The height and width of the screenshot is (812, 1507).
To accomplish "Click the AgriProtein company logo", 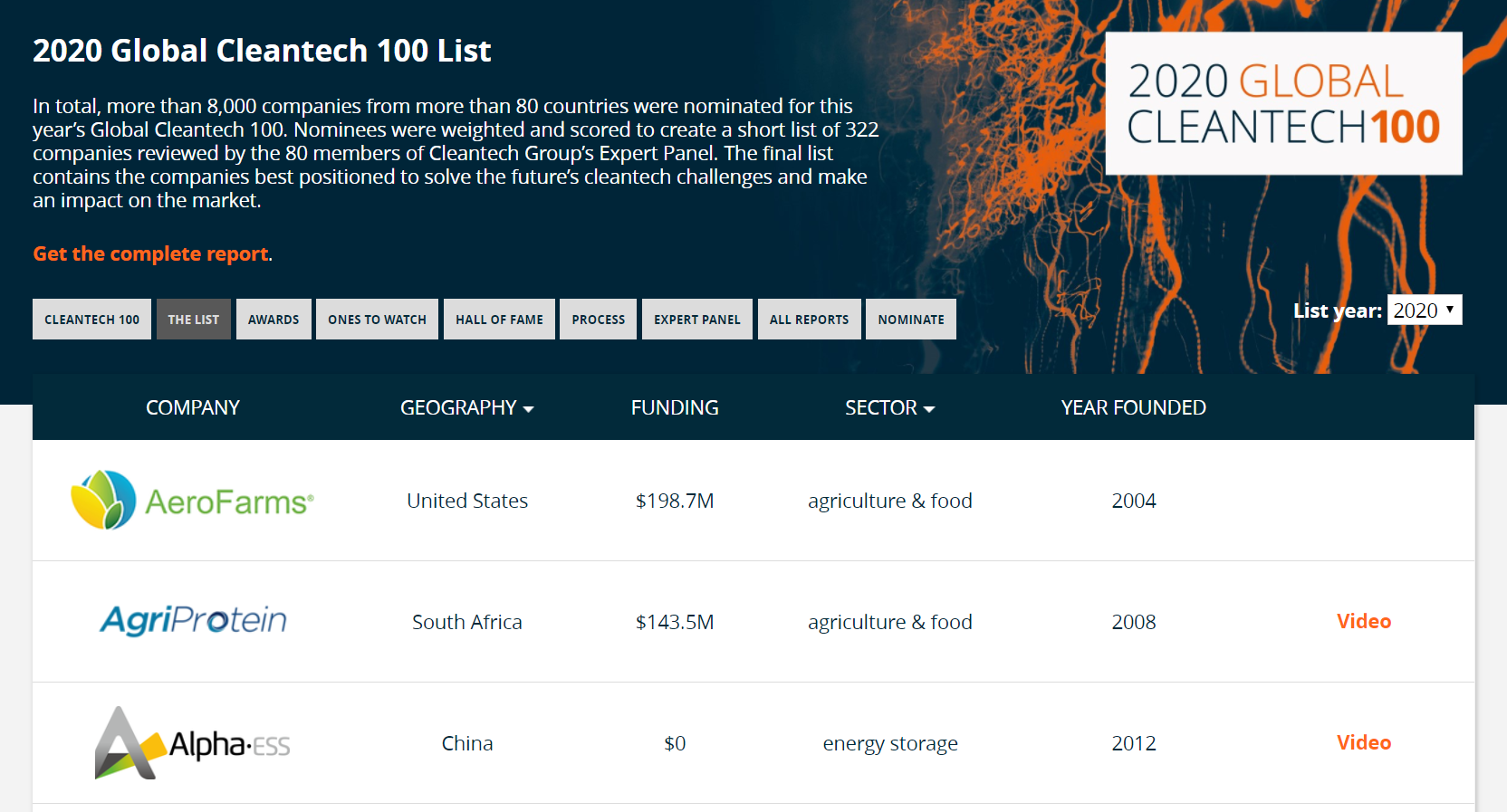I will click(193, 621).
